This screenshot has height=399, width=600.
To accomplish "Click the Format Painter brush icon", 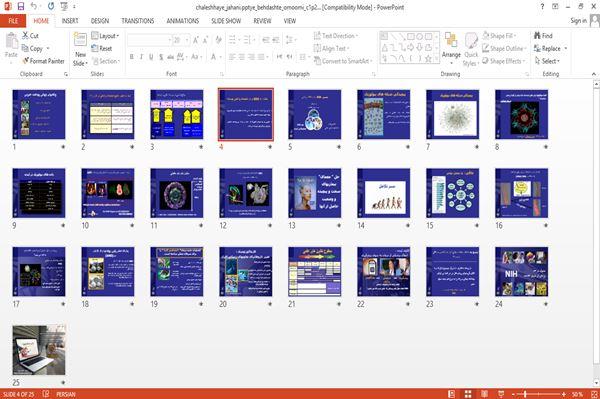I will [x=26, y=61].
